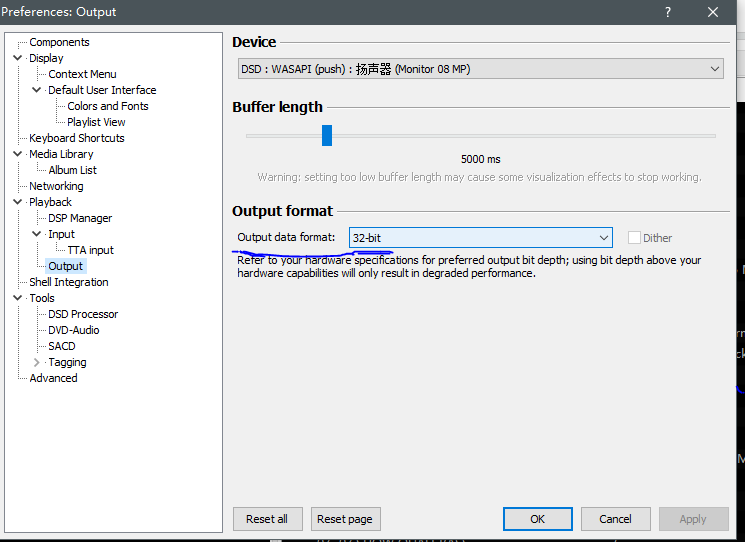Select the Advanced preferences page

[x=53, y=378]
